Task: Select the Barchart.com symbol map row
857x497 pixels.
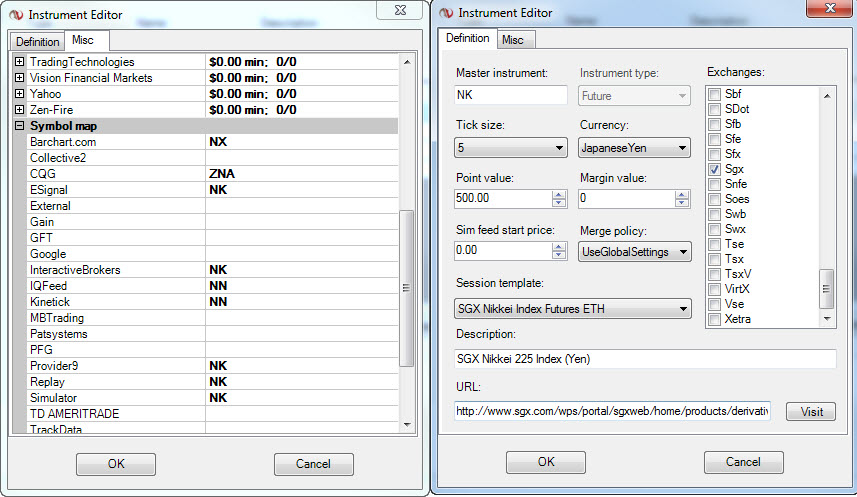Action: tap(213, 142)
